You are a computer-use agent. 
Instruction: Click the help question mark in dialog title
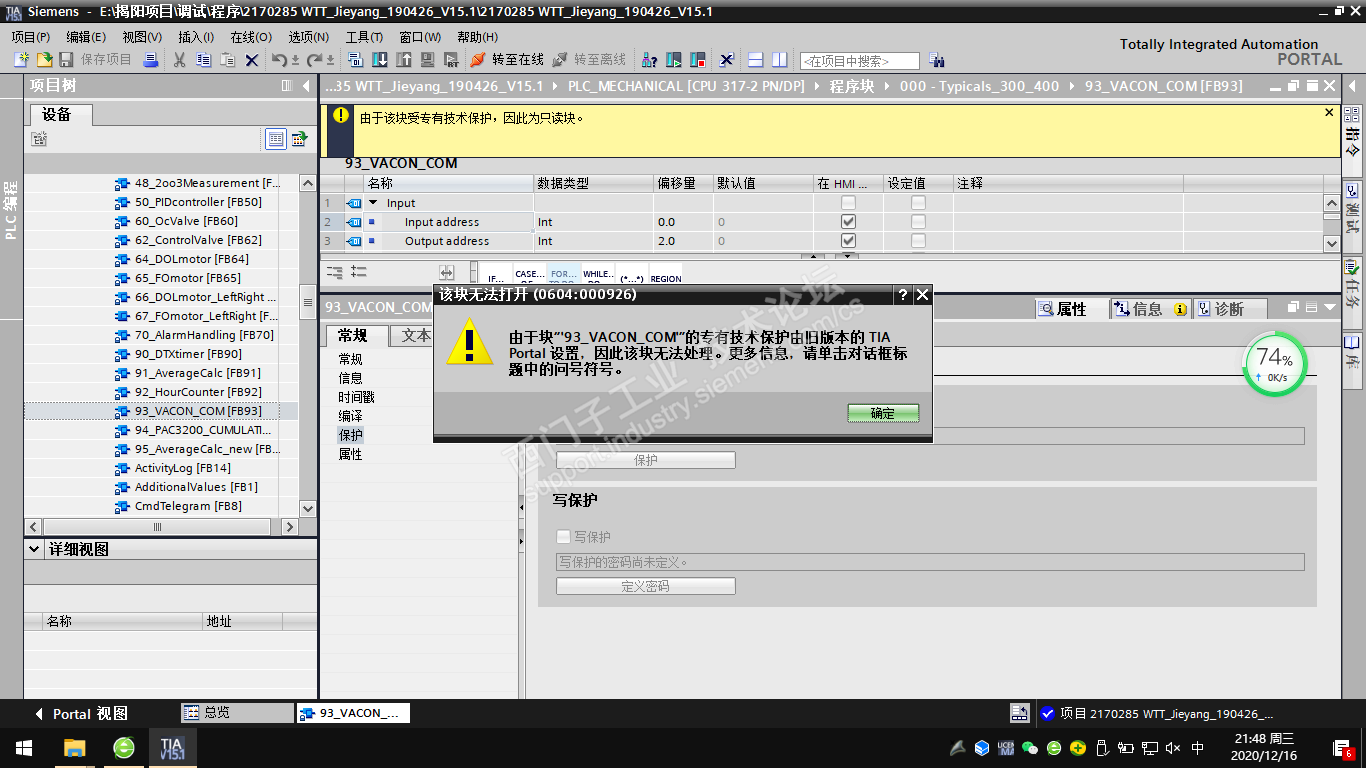click(x=903, y=295)
